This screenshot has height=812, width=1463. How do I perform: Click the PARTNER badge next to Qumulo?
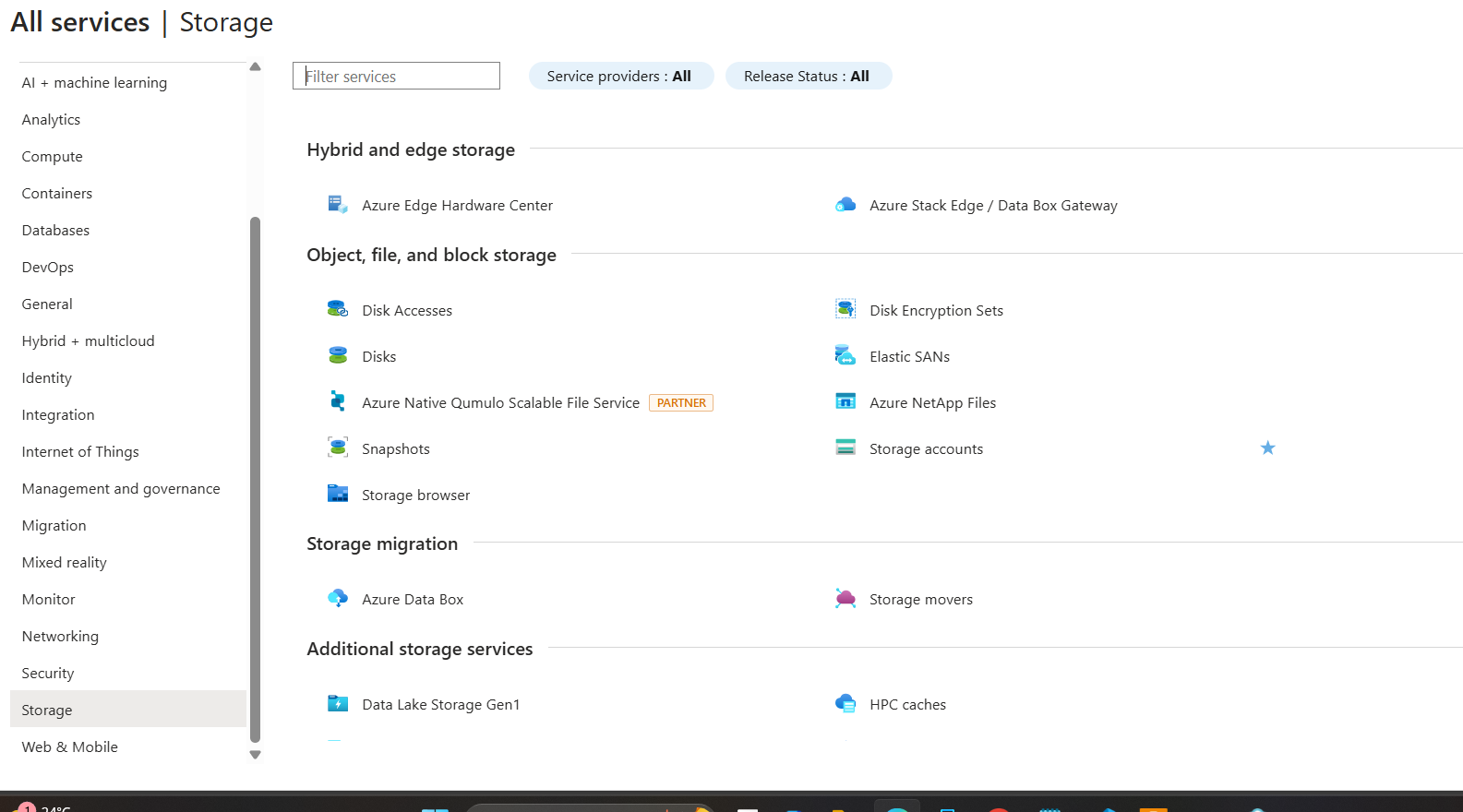(x=681, y=403)
